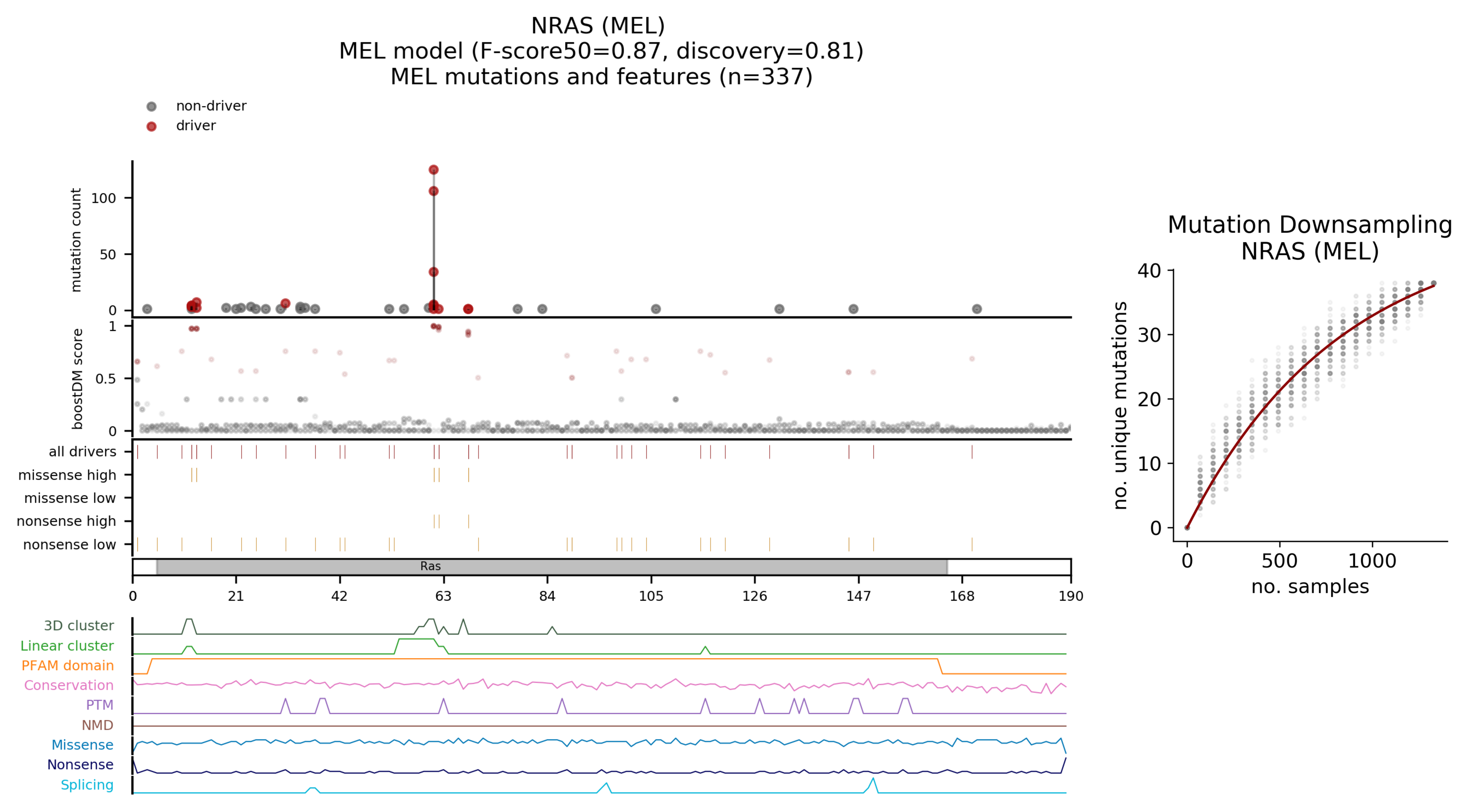Click the highest red driver mutation dot
The image size is (1465, 812).
click(433, 169)
